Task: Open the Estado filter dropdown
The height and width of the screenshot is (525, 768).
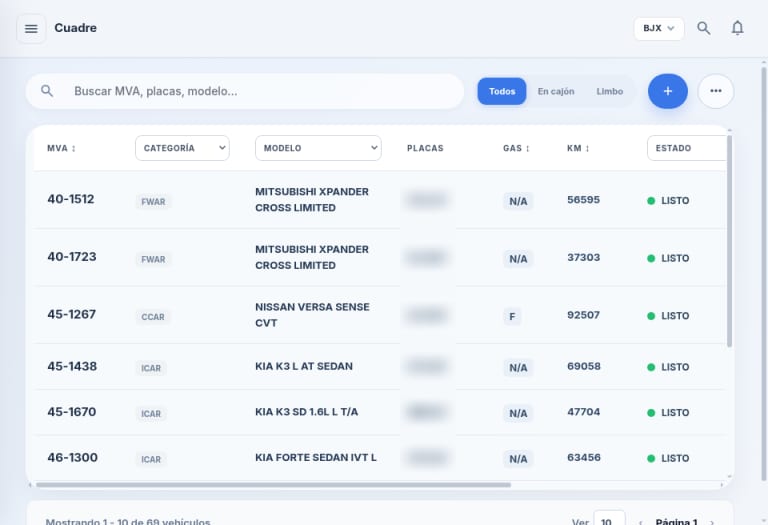Action: tap(687, 148)
